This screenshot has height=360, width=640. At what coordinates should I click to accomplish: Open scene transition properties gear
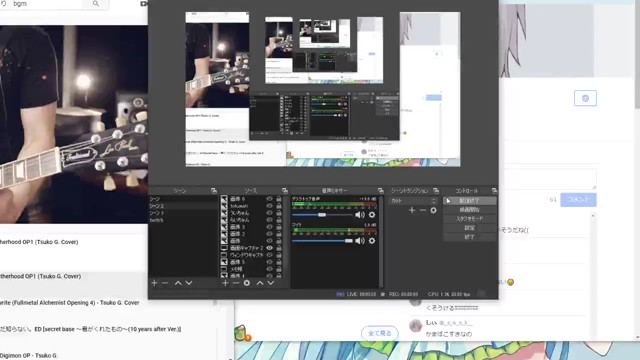(433, 210)
